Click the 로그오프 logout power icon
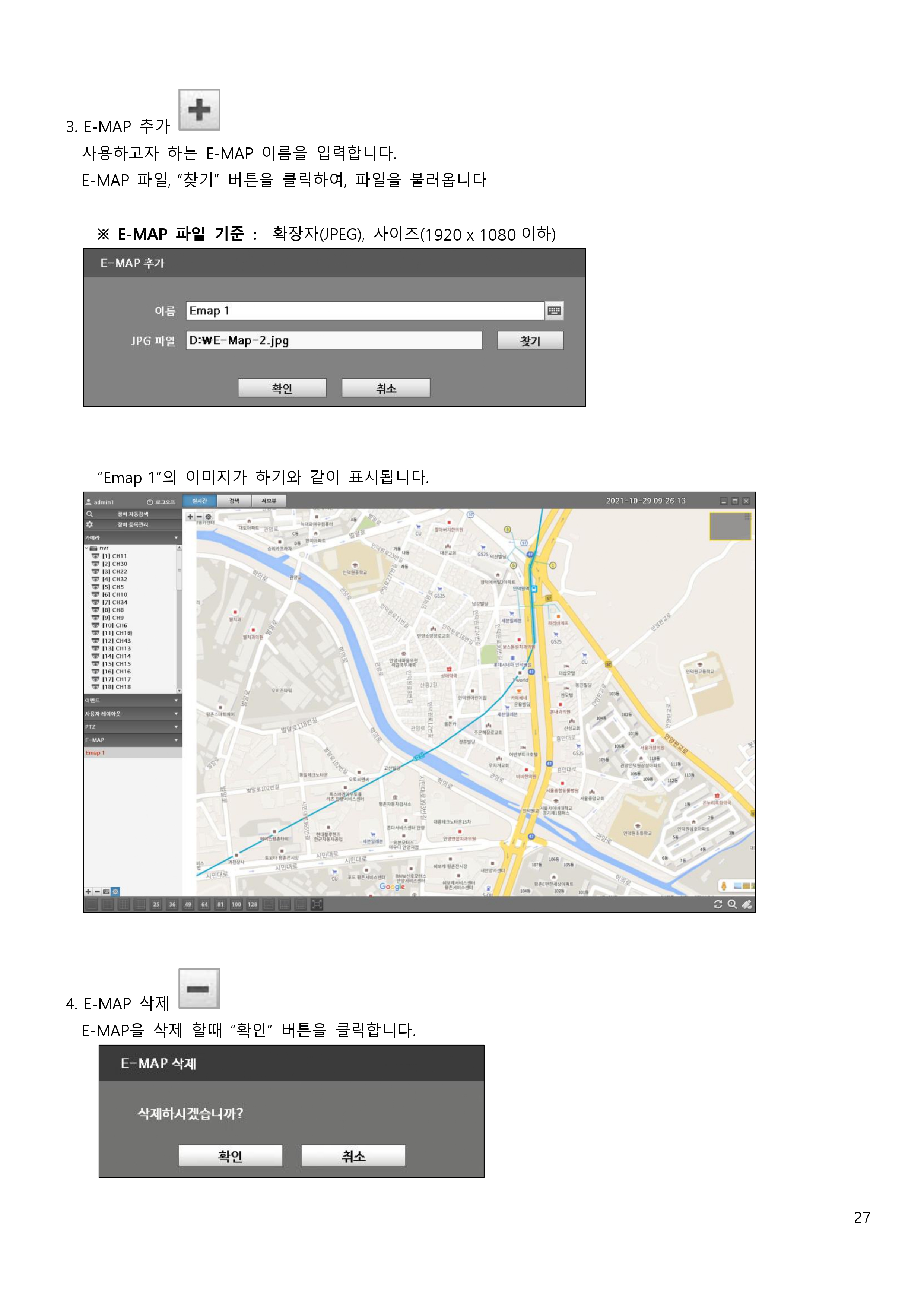Screen dimensions: 924x1307 [x=150, y=502]
